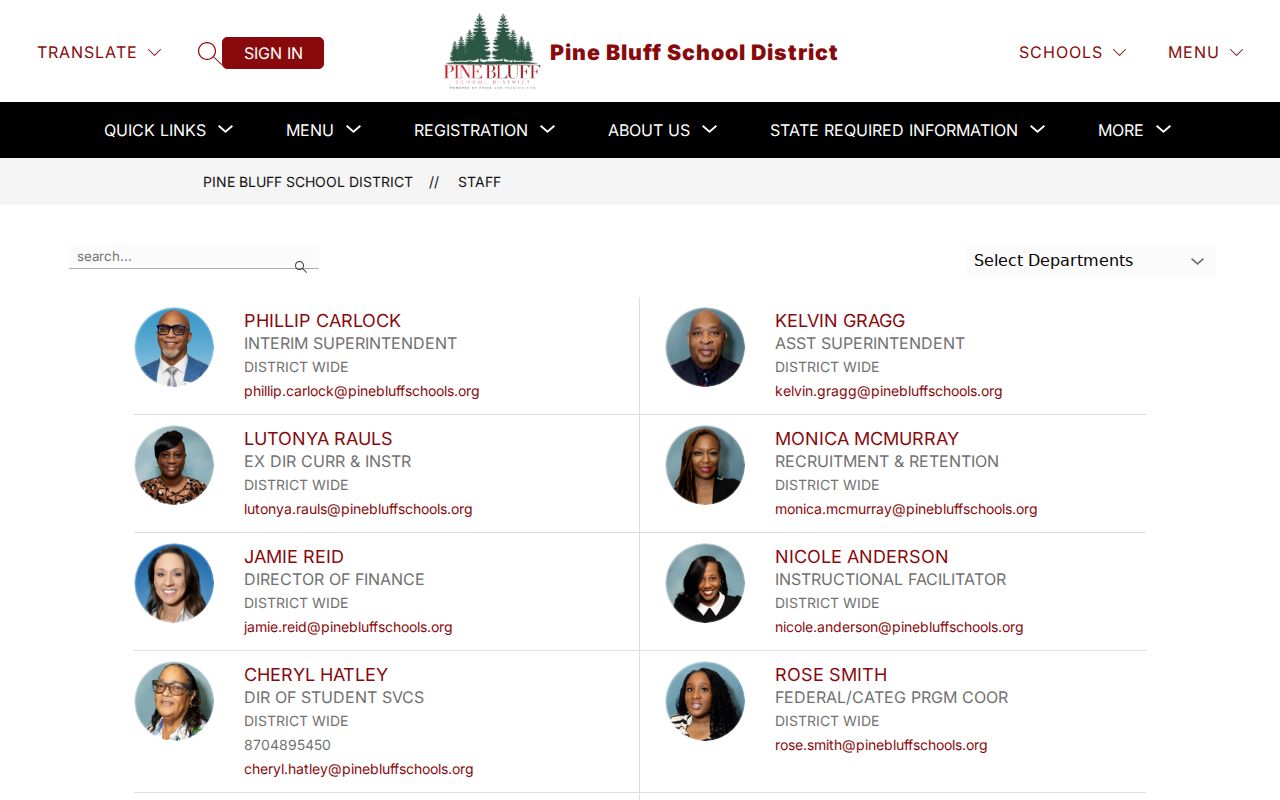The image size is (1280, 800).
Task: Email kelvin.gragg@pinebluffschools.org
Action: (889, 391)
